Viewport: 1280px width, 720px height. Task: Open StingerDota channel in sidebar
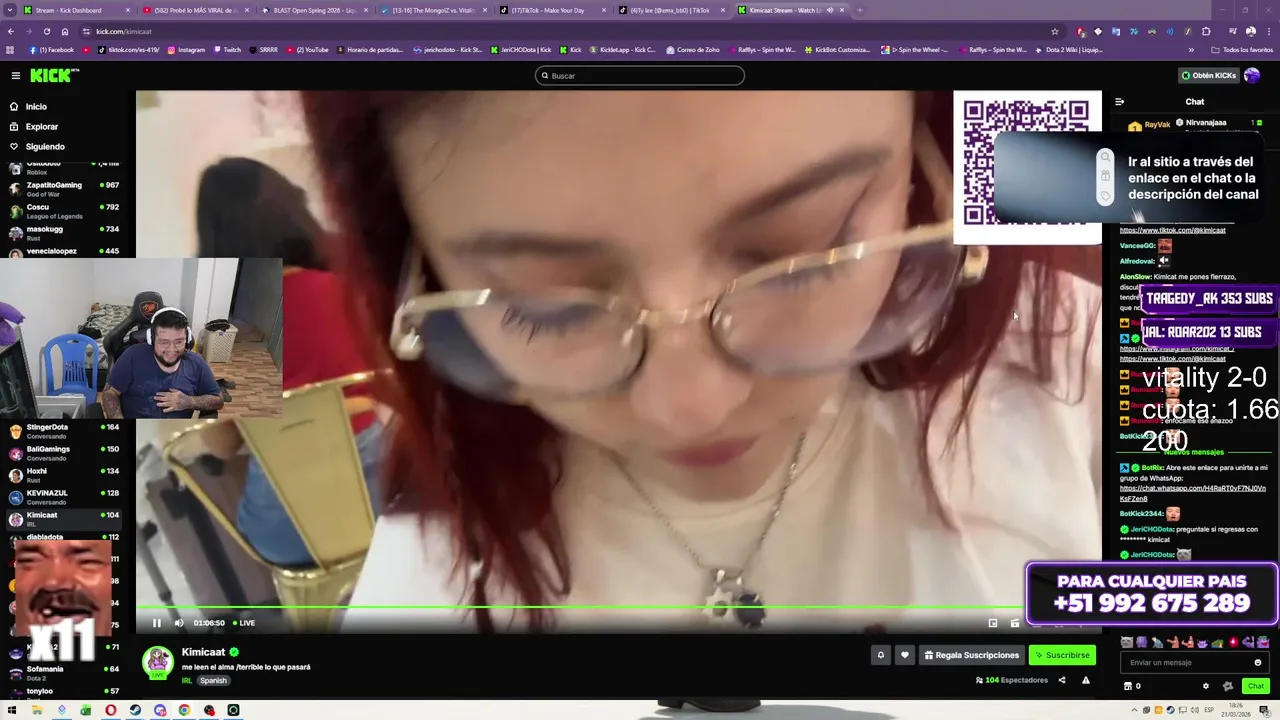[65, 431]
